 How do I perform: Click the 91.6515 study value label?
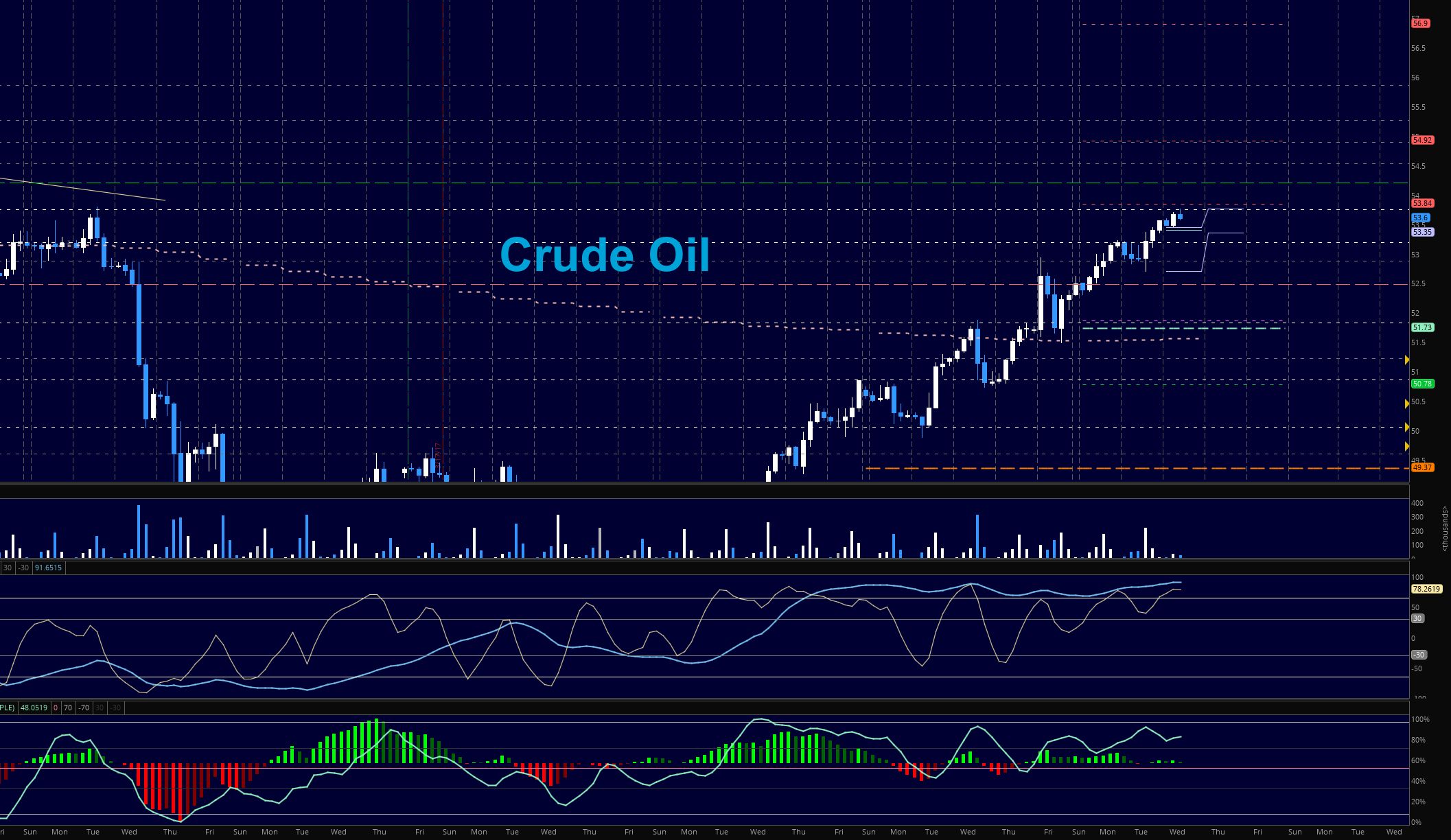point(48,568)
